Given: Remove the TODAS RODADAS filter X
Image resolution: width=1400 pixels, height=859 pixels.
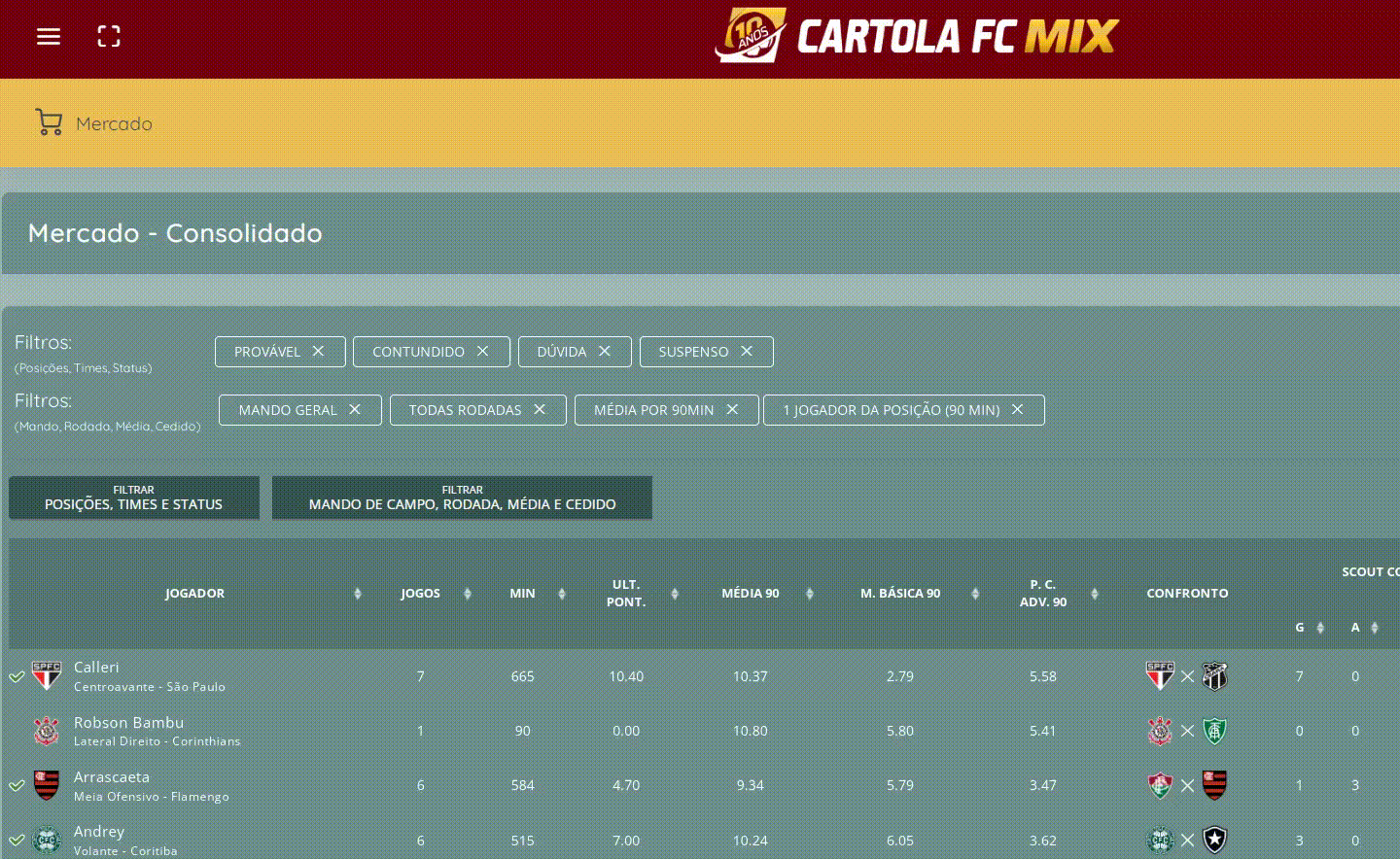Looking at the screenshot, I should coord(540,409).
